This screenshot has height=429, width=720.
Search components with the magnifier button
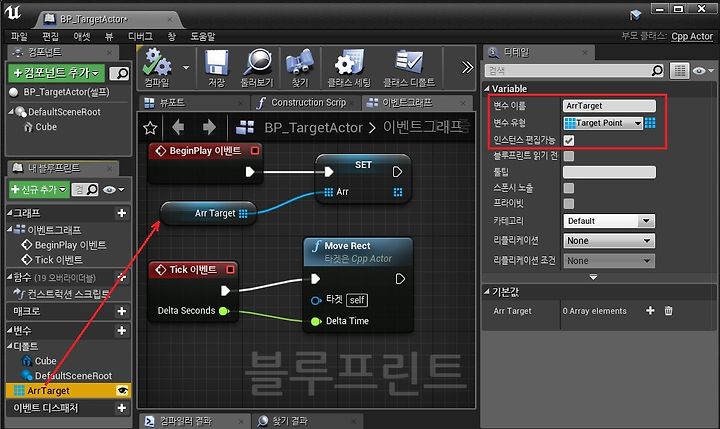coord(120,73)
